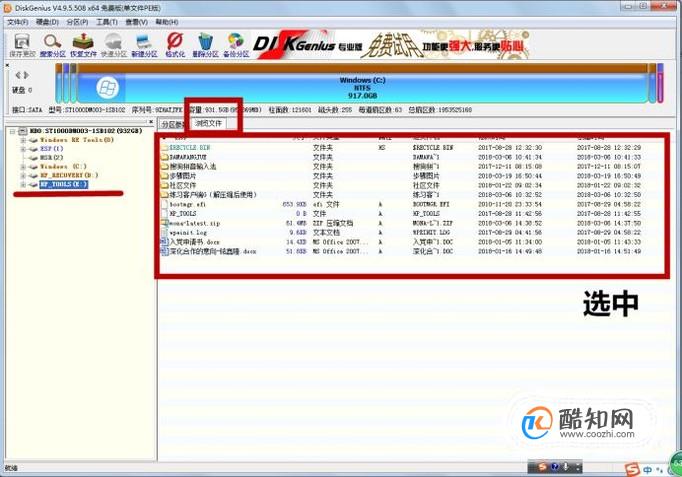Screen dimensions: 682x477
Task: Open the 文件(F) menu
Action: [x=18, y=22]
